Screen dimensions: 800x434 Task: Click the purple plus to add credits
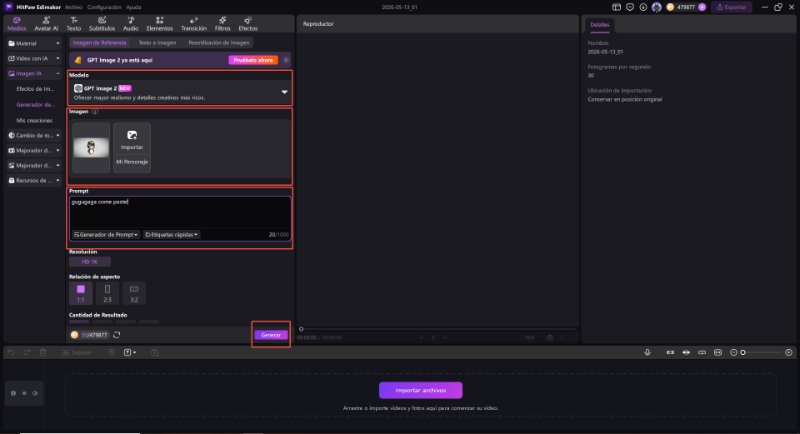click(702, 7)
